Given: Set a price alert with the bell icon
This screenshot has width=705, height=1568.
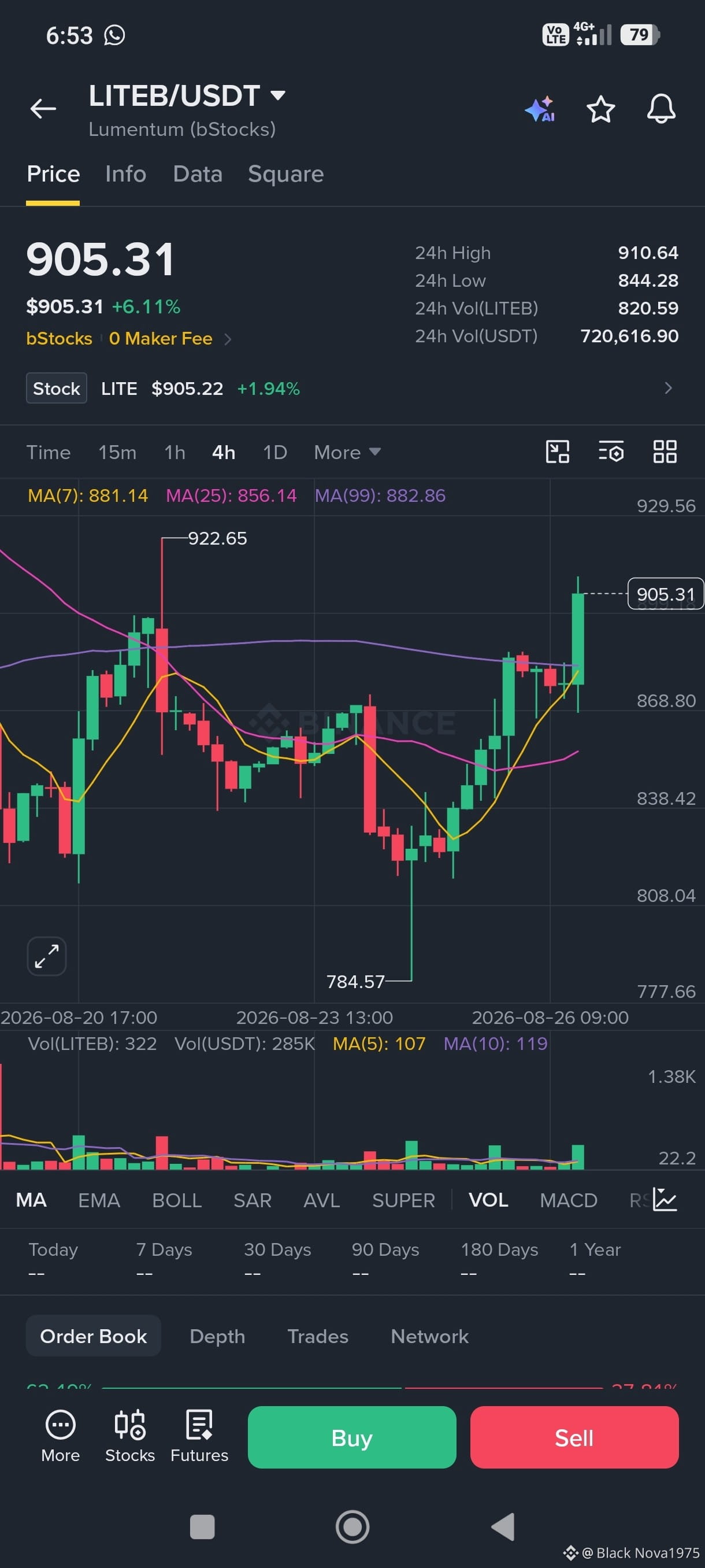Looking at the screenshot, I should click(661, 109).
